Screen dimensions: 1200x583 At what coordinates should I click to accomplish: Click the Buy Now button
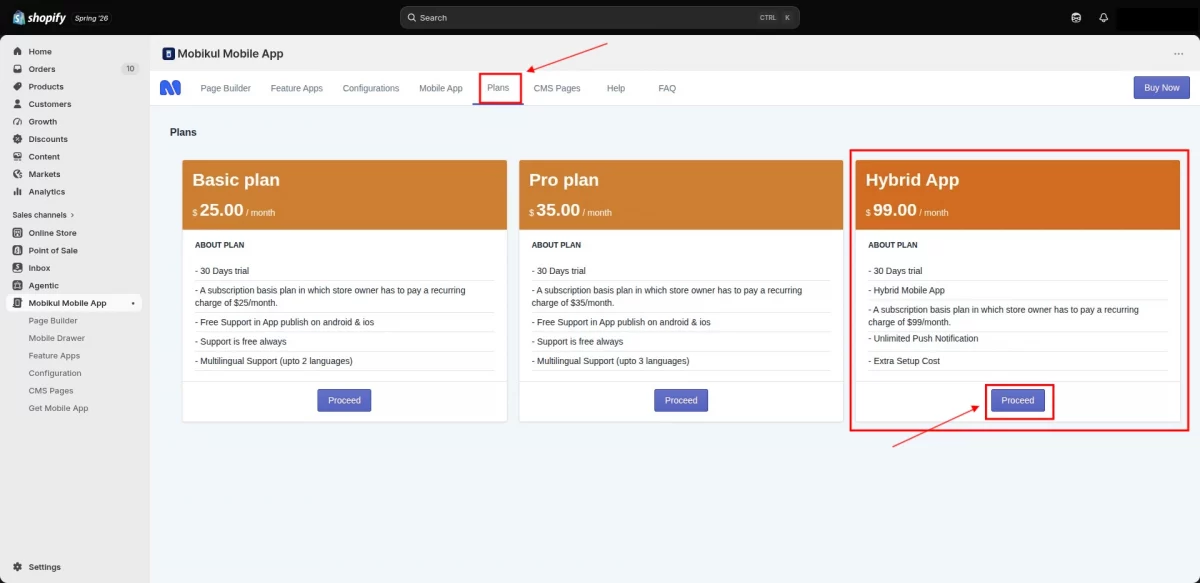point(1161,87)
